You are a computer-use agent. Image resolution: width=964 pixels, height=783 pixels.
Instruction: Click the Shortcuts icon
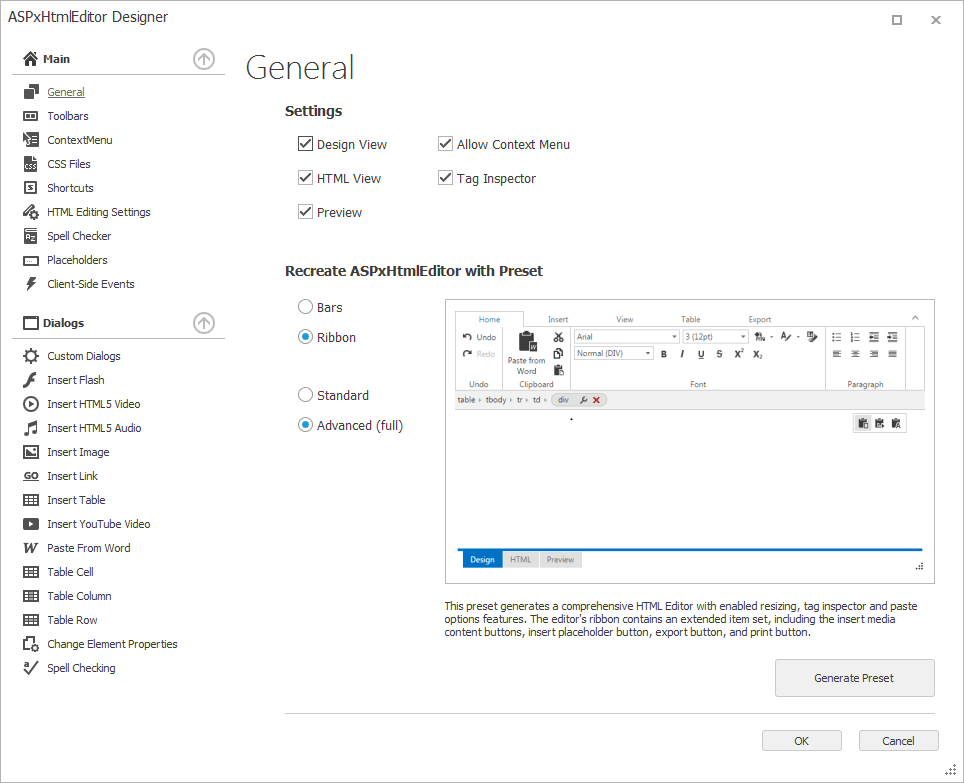(x=31, y=188)
